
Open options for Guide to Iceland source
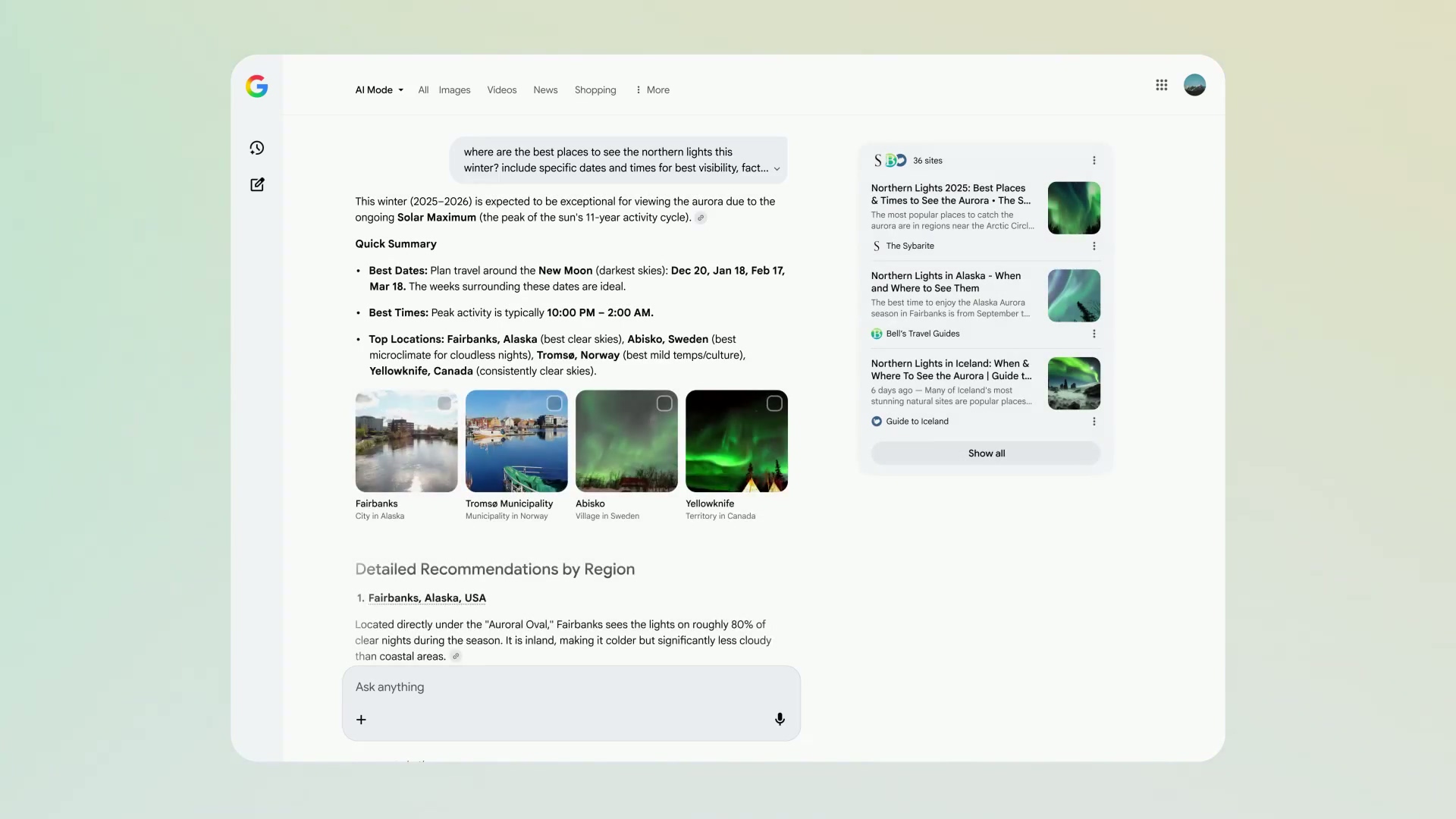[x=1094, y=422]
